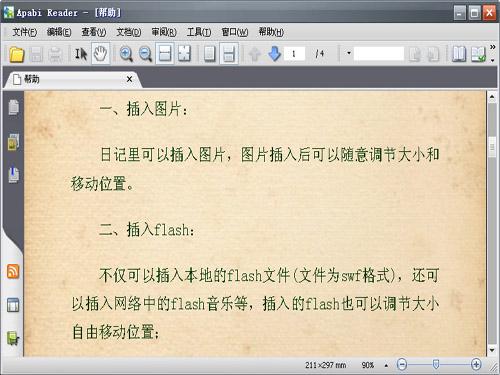The image size is (500, 375).
Task: Toggle fit width view
Action: 164,54
